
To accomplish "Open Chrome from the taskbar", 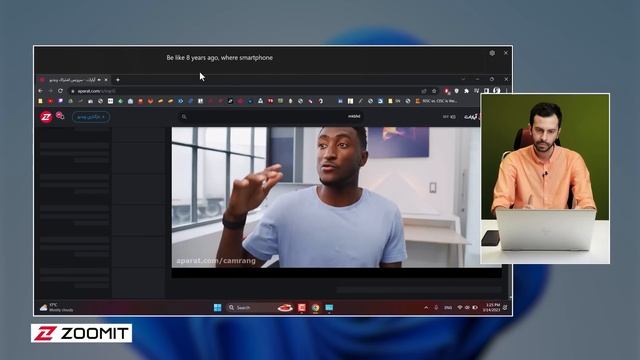I will point(316,307).
